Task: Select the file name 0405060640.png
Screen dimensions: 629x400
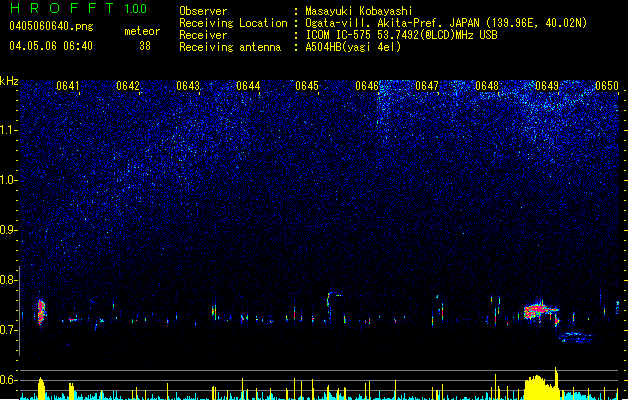Action: point(51,26)
